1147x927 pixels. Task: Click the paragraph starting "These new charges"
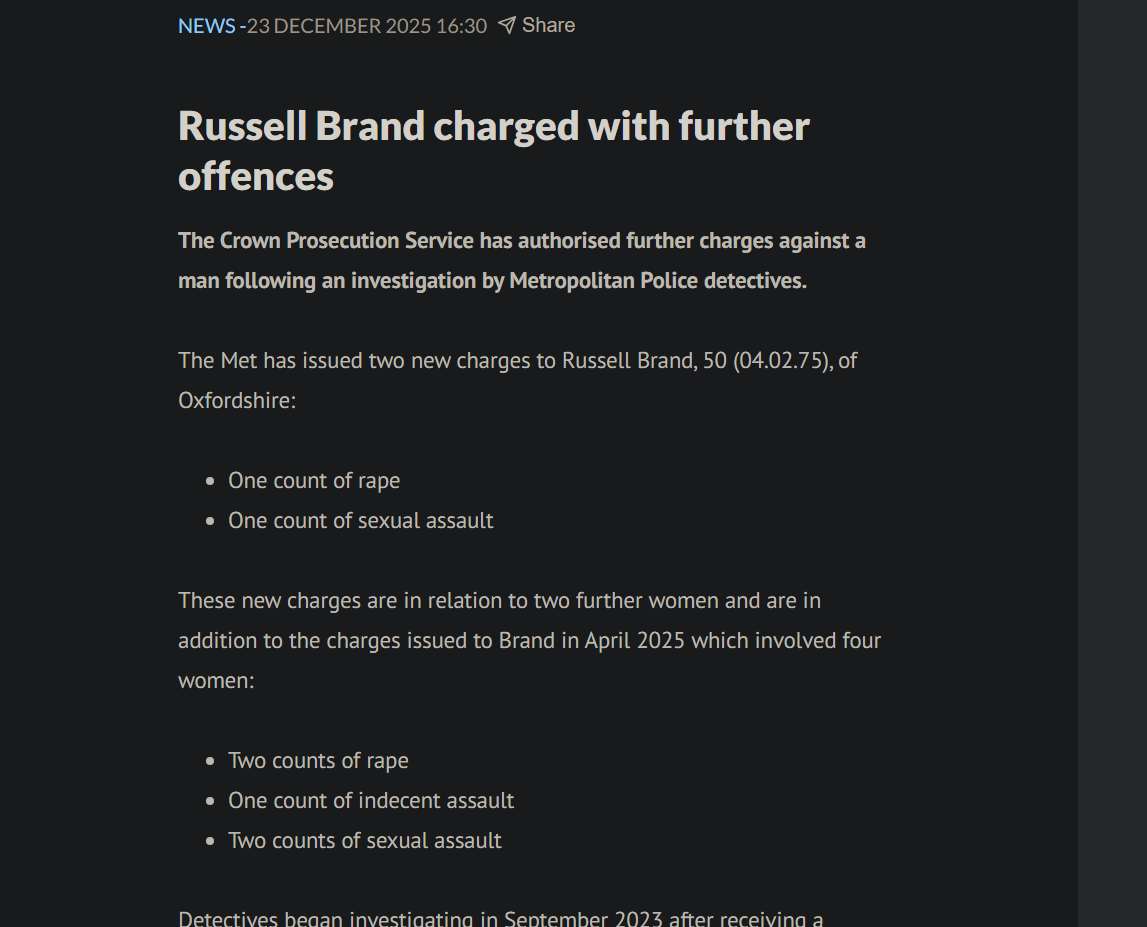tap(499, 601)
